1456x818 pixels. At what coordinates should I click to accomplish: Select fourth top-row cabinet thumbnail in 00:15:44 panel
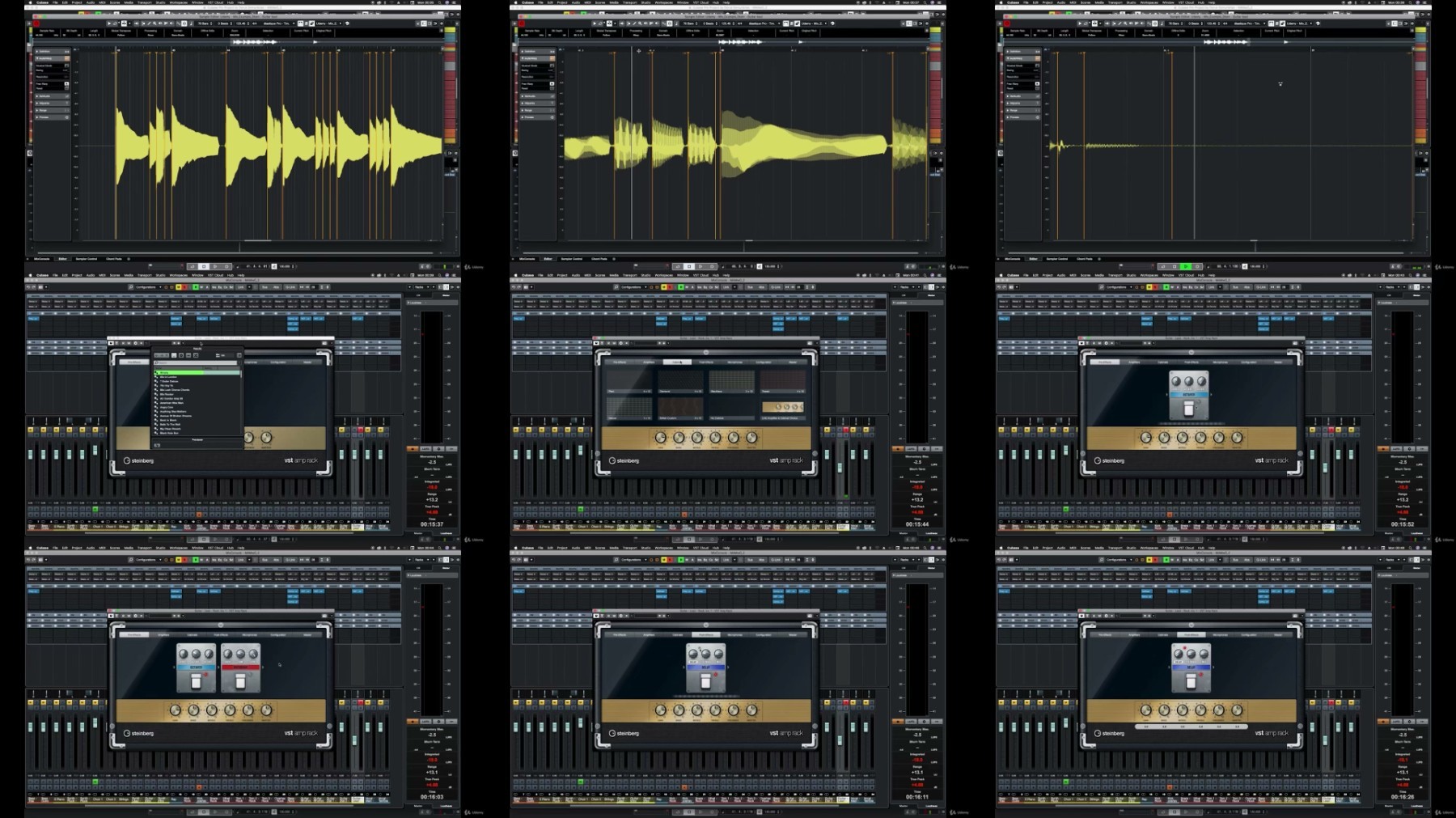tap(783, 380)
